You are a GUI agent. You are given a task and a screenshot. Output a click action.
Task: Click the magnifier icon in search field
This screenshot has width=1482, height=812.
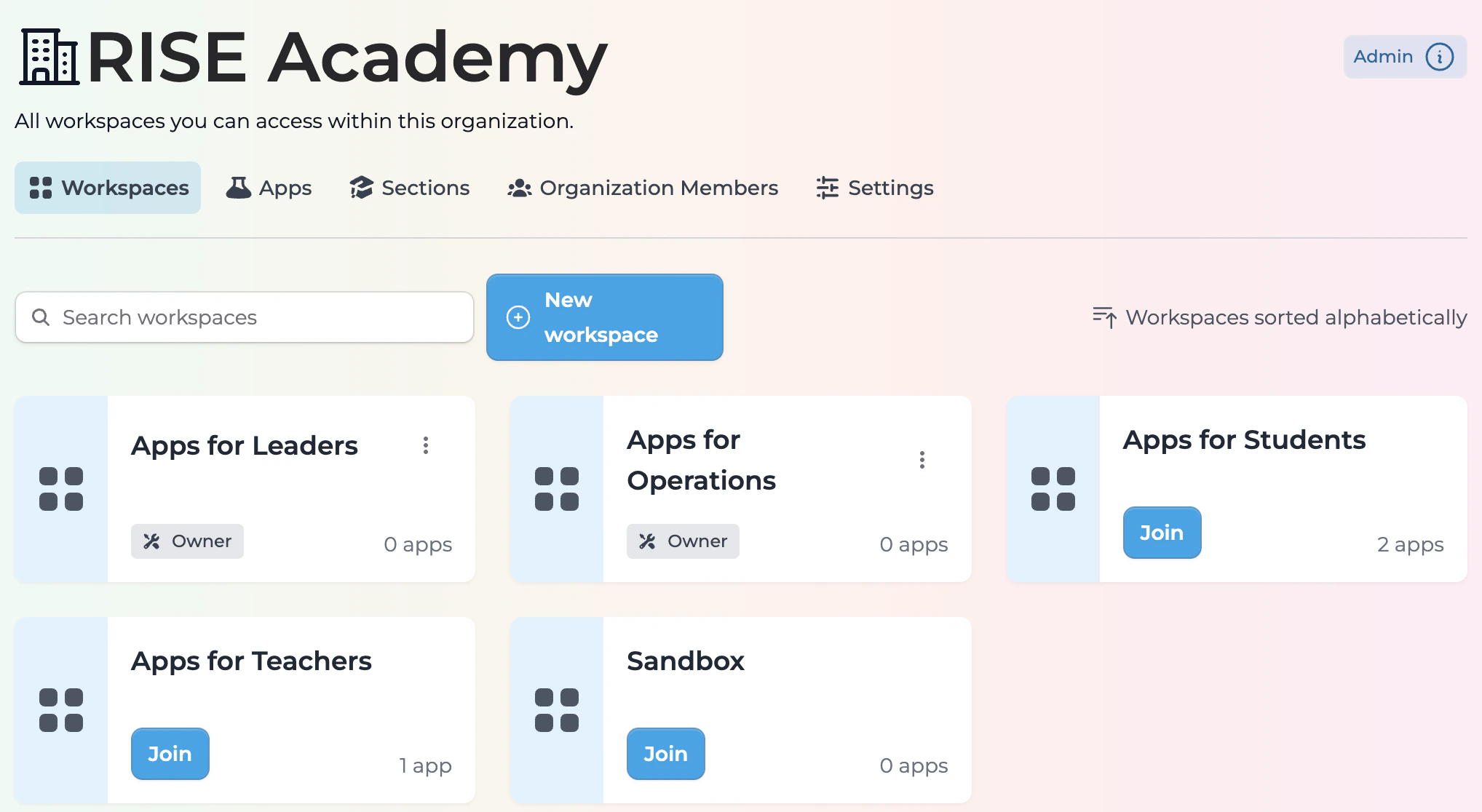click(x=41, y=317)
